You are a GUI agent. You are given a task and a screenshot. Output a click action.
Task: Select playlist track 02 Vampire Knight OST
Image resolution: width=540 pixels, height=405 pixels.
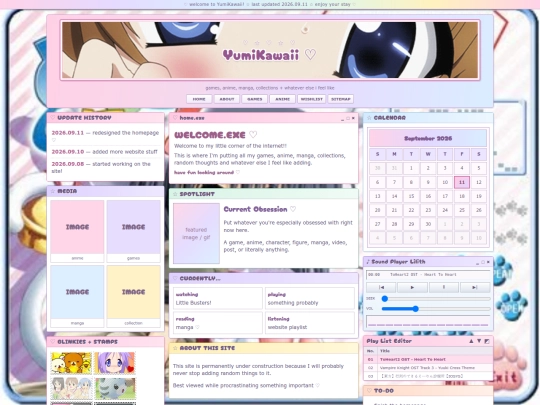[428, 368]
